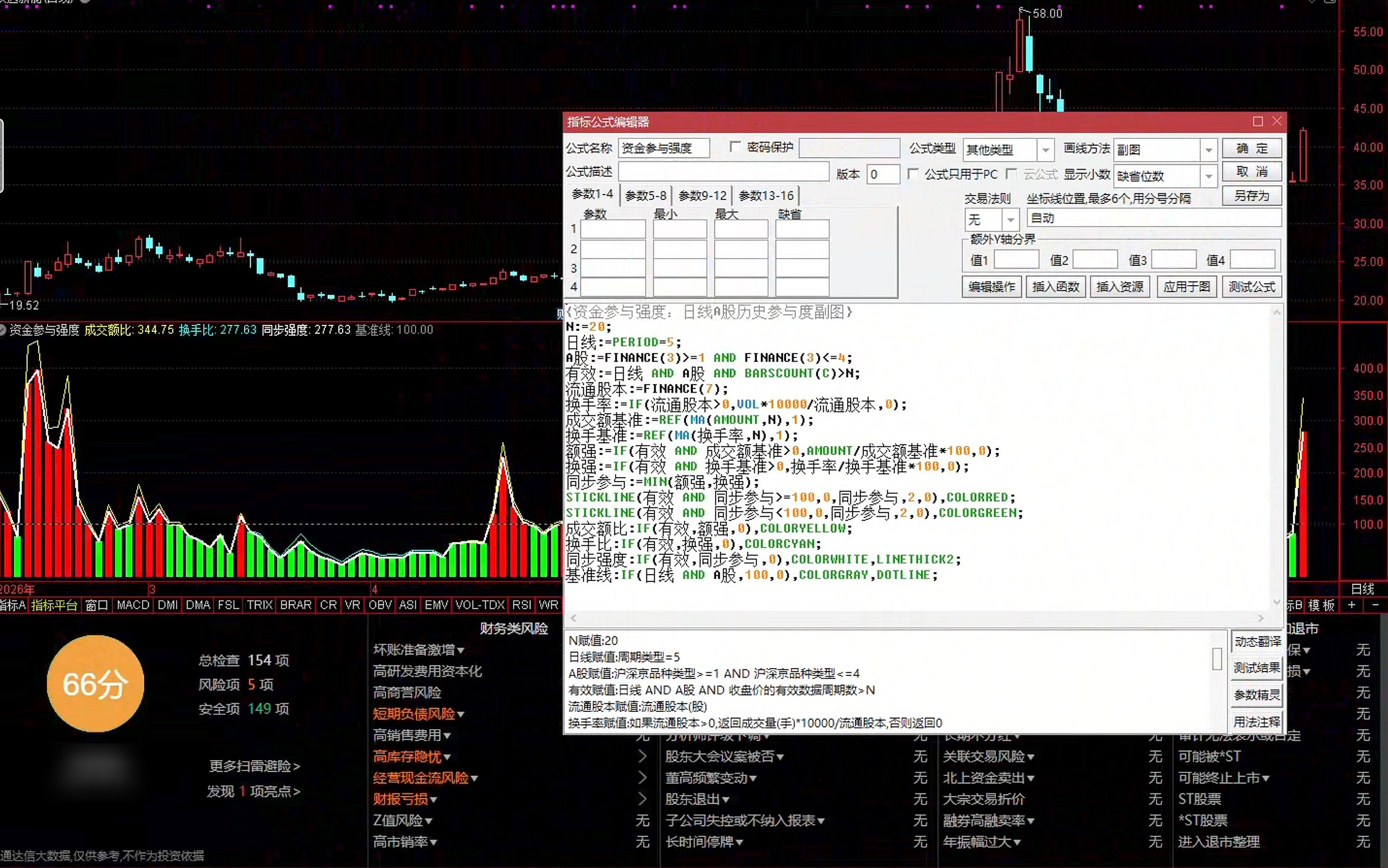The width and height of the screenshot is (1388, 868).
Task: Select 参数精灵 side tab
Action: (1256, 695)
